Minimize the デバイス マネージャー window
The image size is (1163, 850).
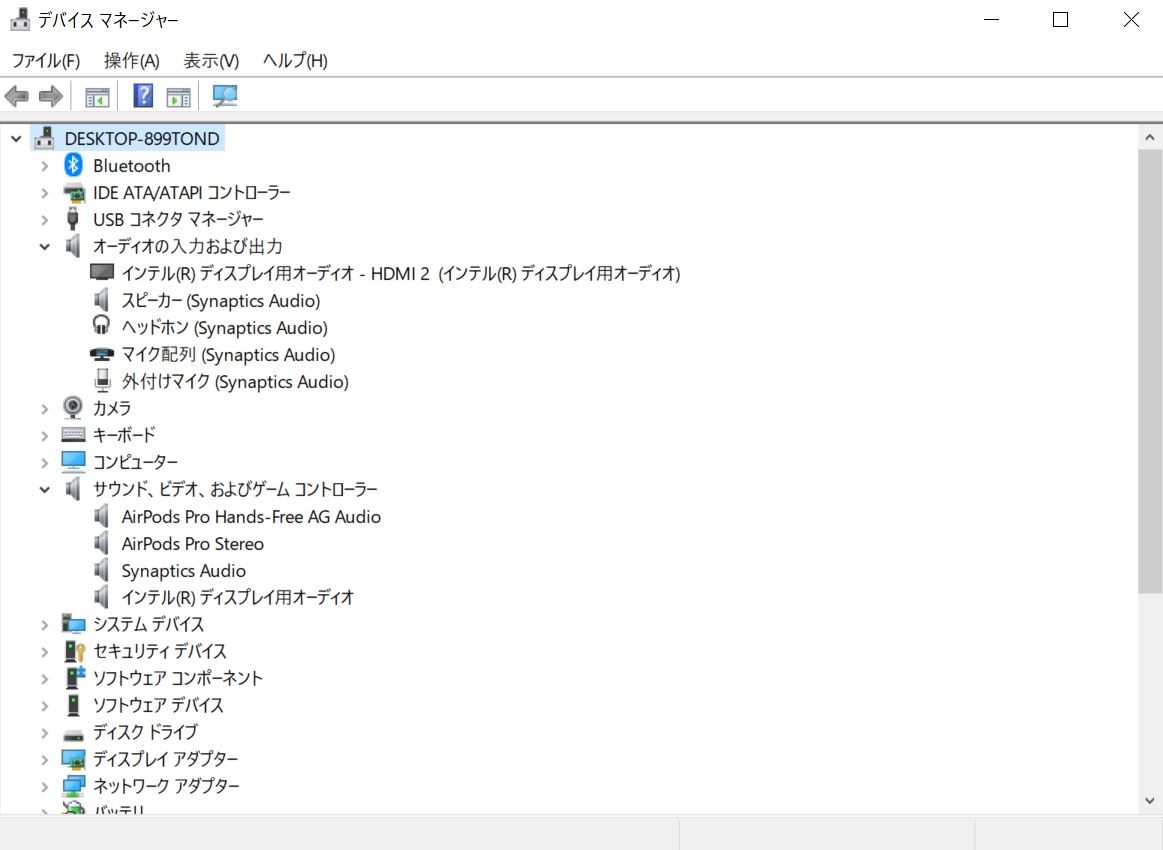[991, 20]
